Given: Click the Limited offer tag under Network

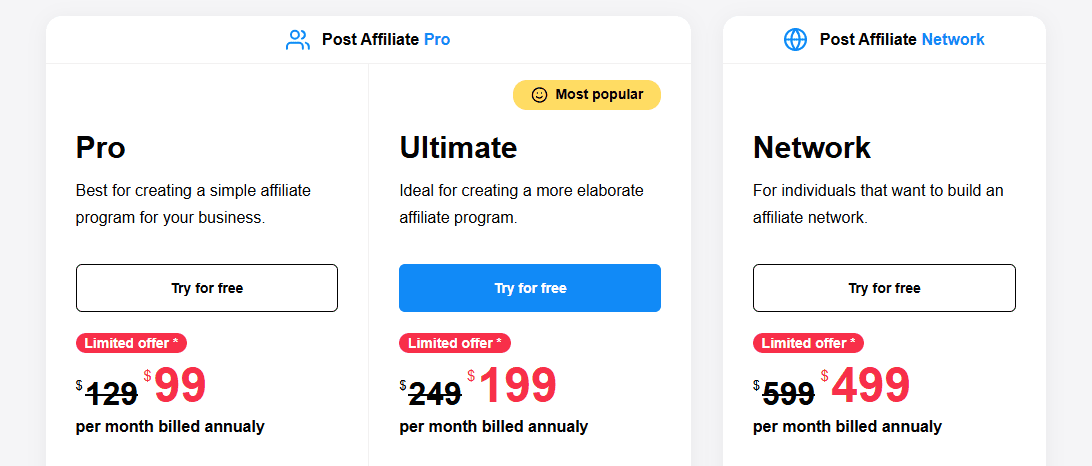Looking at the screenshot, I should [809, 343].
